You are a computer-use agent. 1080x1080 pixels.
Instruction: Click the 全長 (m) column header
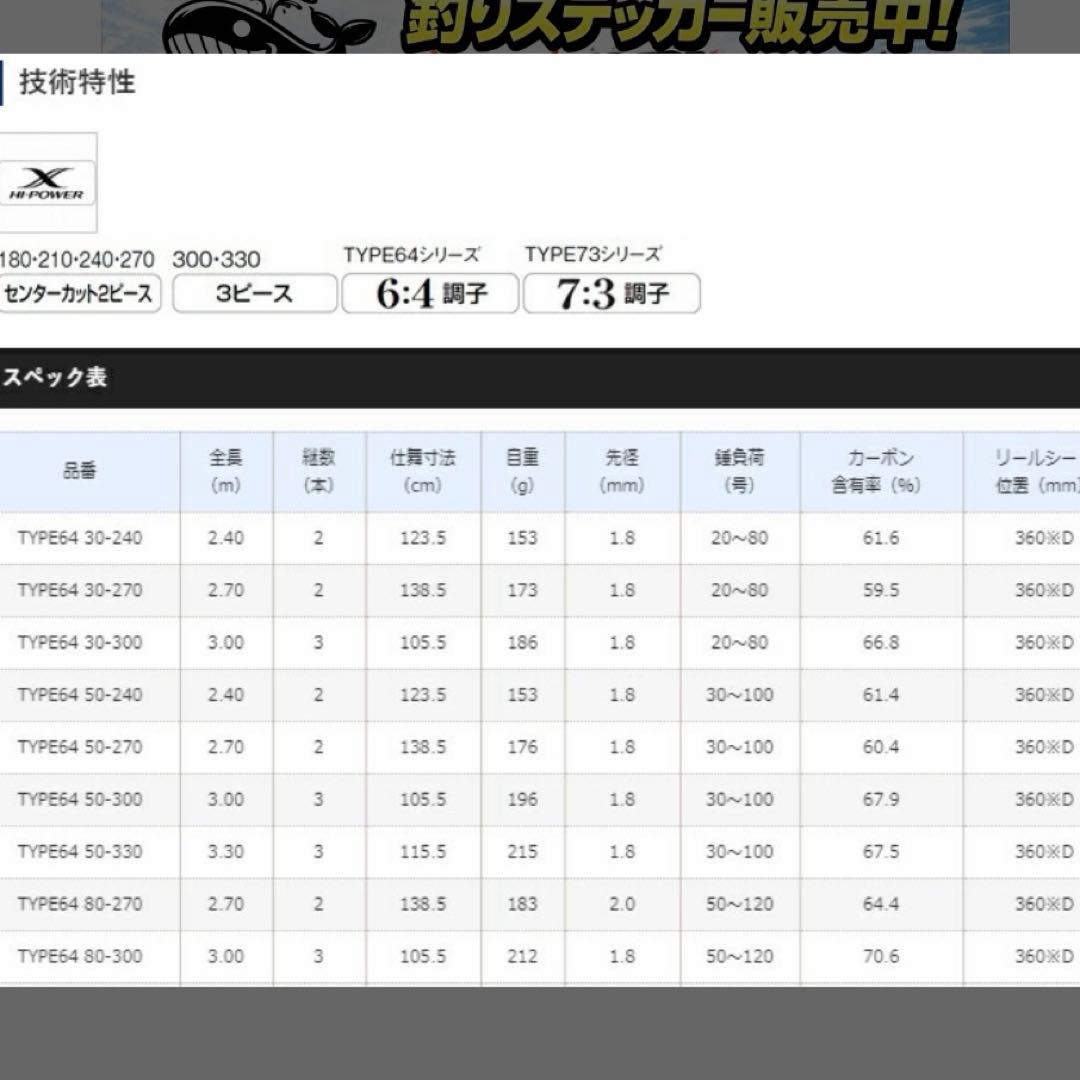(226, 472)
